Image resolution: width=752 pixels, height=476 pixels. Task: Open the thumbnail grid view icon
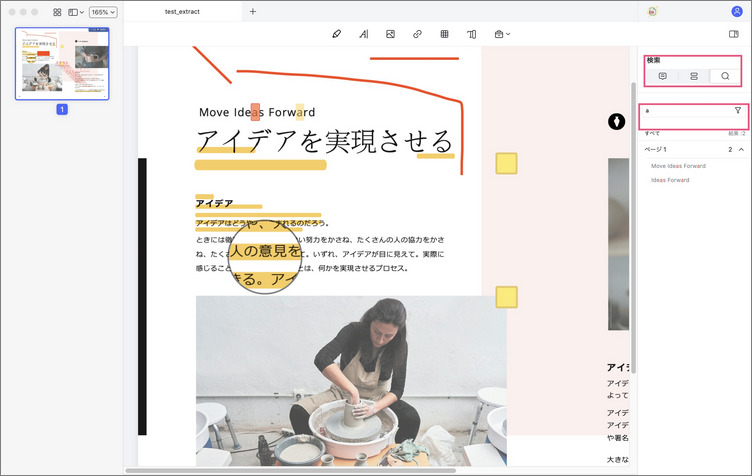click(57, 12)
